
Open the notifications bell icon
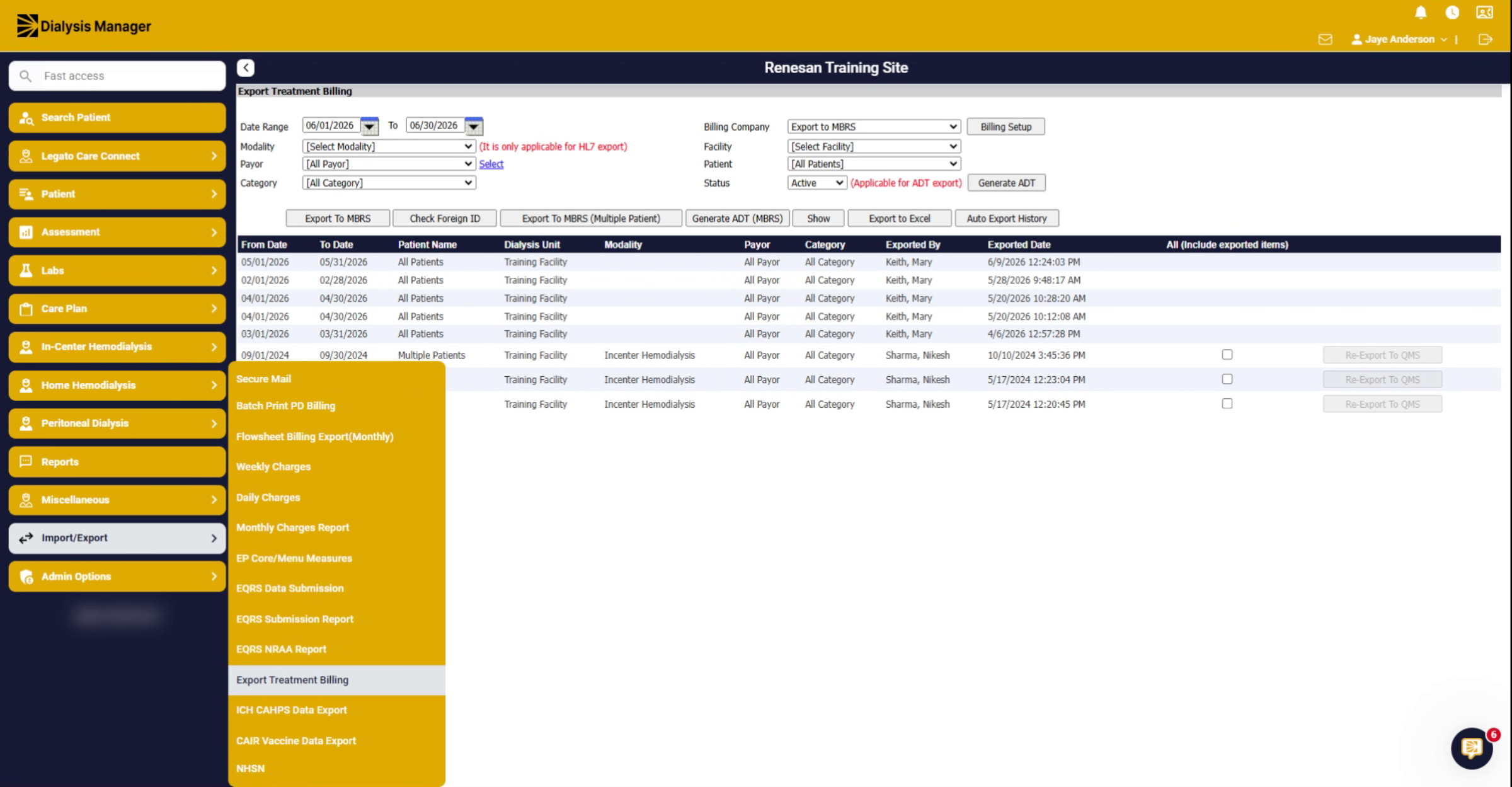[1421, 13]
